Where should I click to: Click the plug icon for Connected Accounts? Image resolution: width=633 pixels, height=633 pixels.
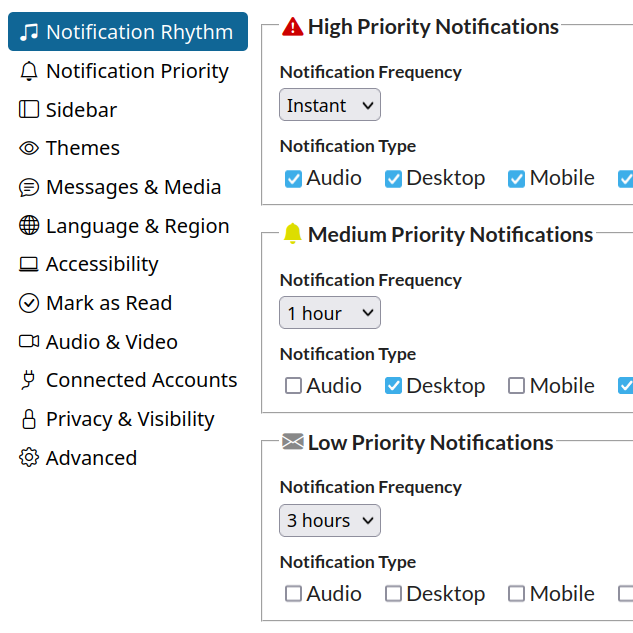[x=29, y=380]
